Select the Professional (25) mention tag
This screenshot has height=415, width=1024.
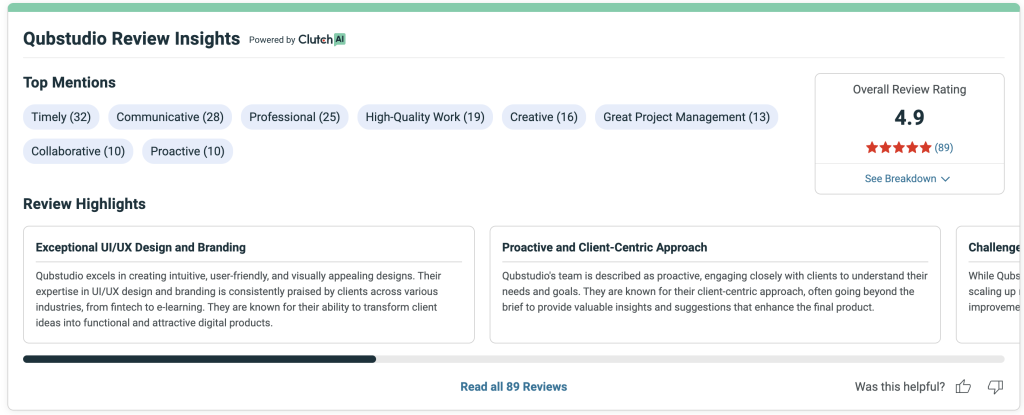(295, 117)
